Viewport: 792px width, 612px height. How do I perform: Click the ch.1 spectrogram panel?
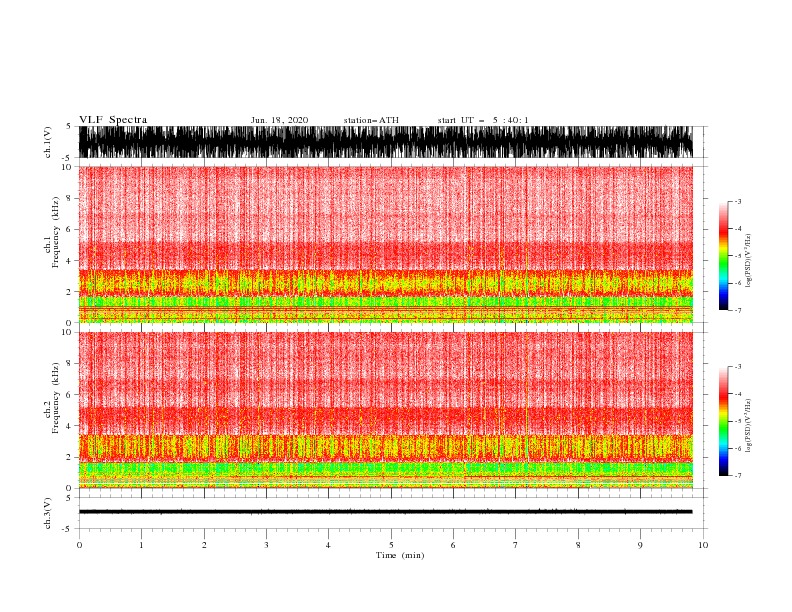386,244
